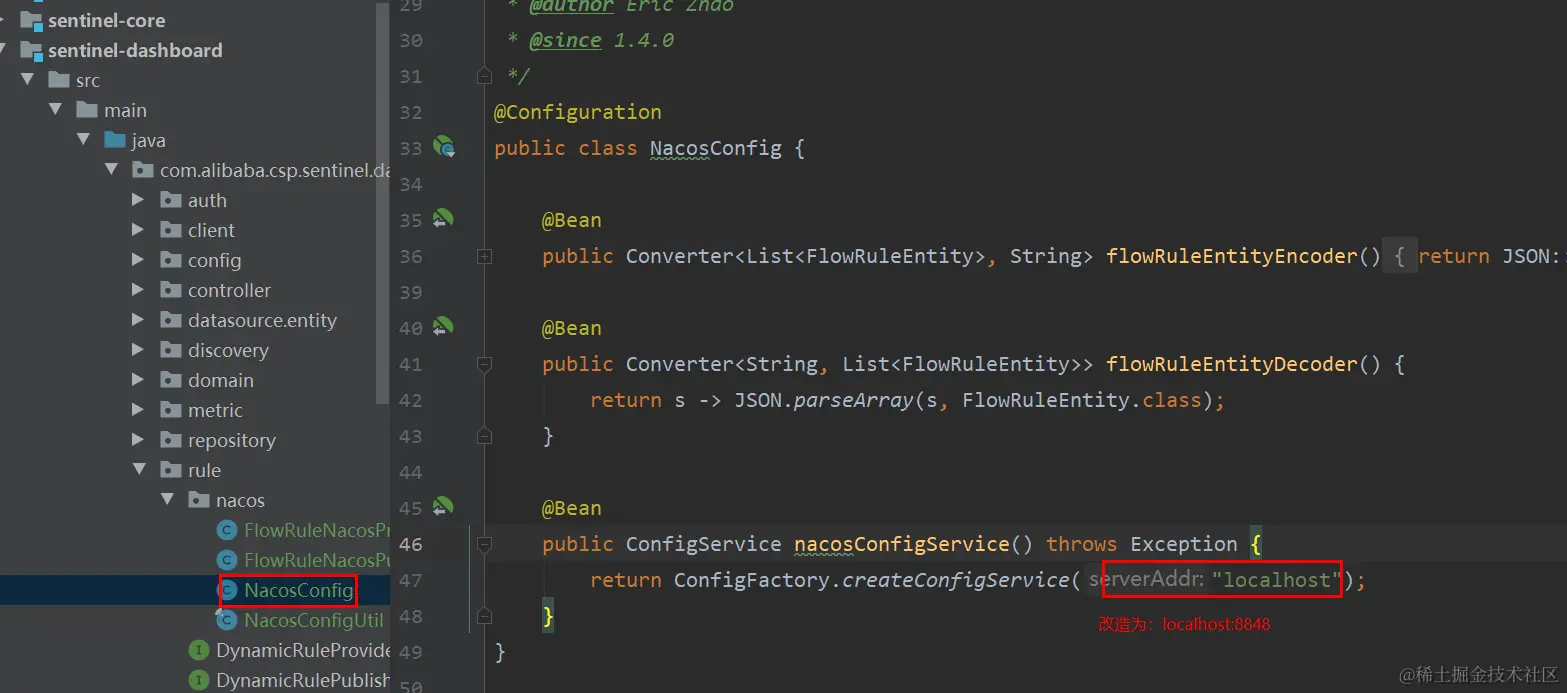Viewport: 1567px width, 693px height.
Task: Expand the domain package arrow
Action: [138, 380]
